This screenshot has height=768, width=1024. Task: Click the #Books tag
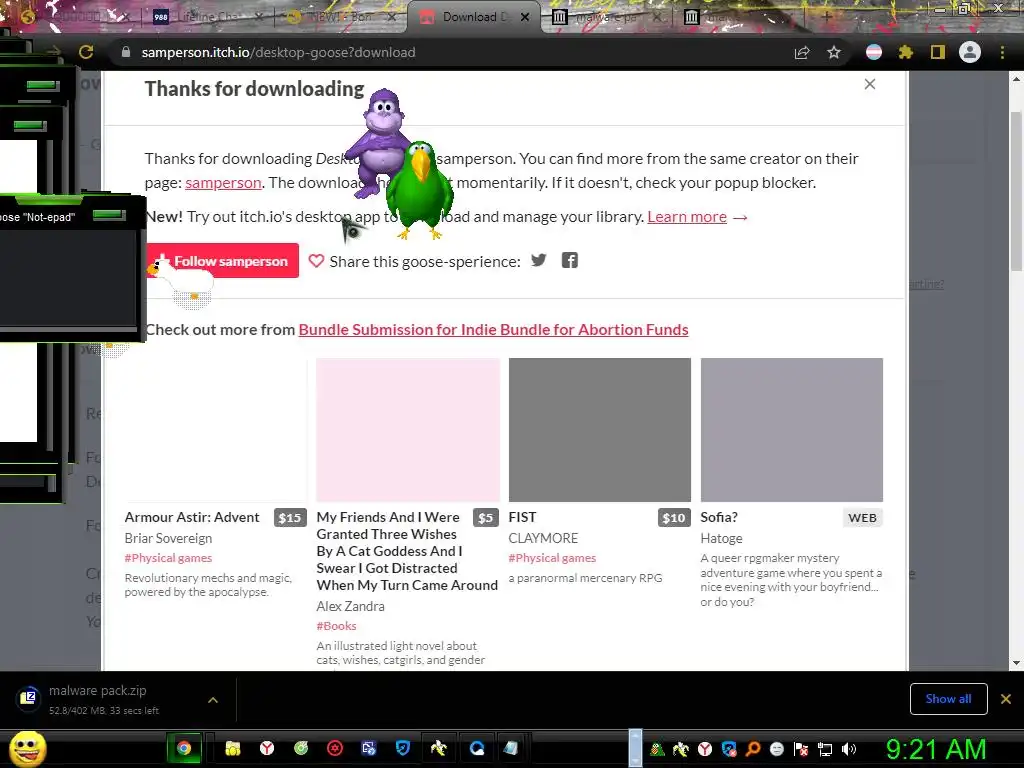coord(336,626)
